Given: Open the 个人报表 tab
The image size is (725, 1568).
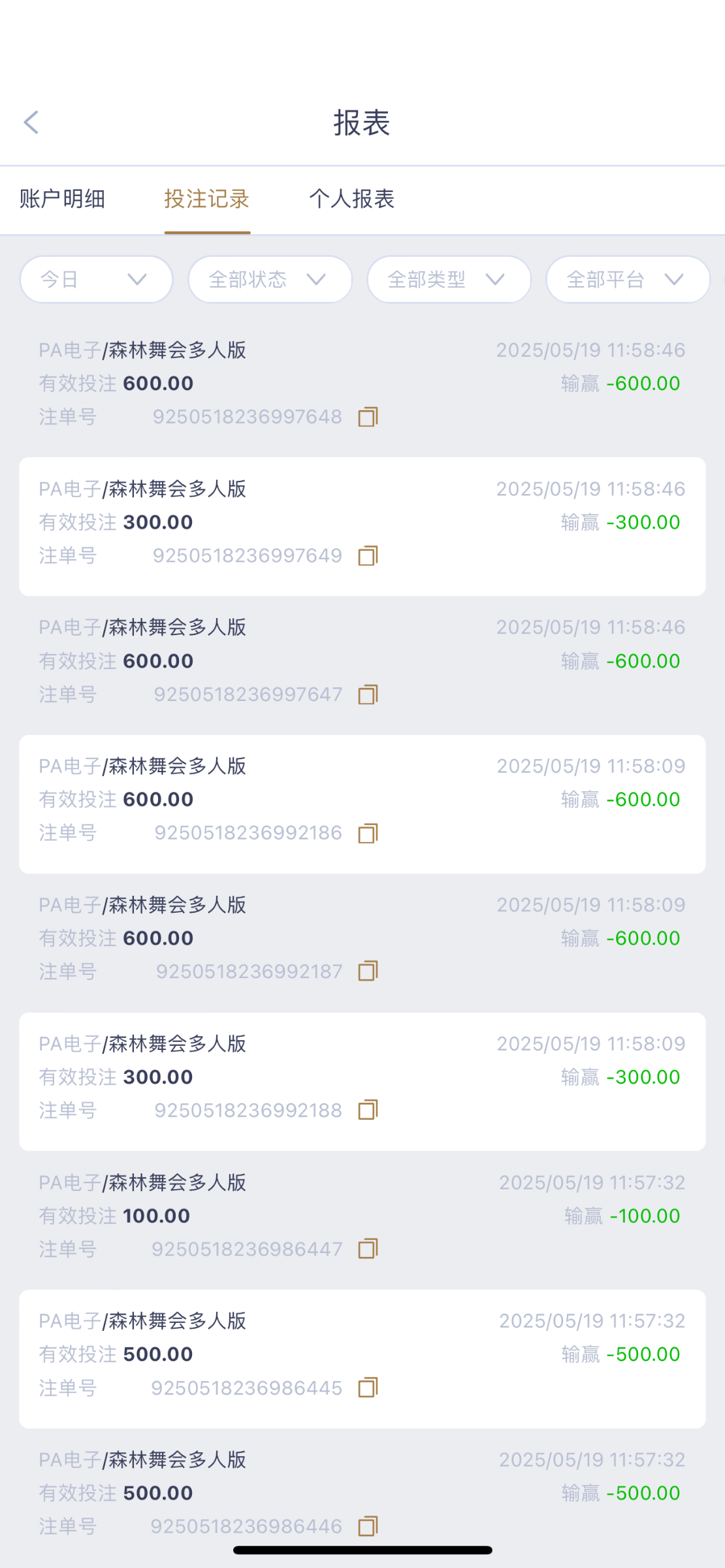Looking at the screenshot, I should coord(352,199).
